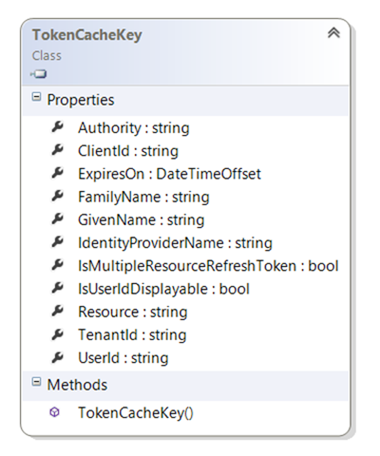Click the wrench icon beside ClientId
The height and width of the screenshot is (456, 380).
click(x=57, y=150)
